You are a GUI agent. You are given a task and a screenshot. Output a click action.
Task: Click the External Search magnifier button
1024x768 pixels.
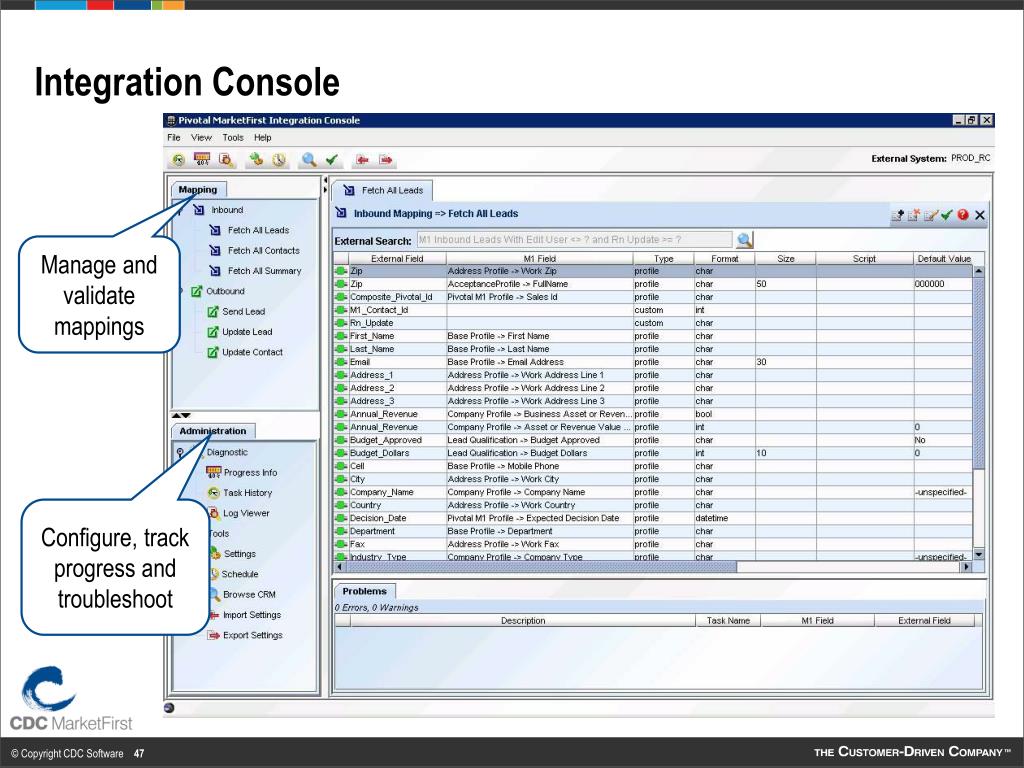click(744, 240)
